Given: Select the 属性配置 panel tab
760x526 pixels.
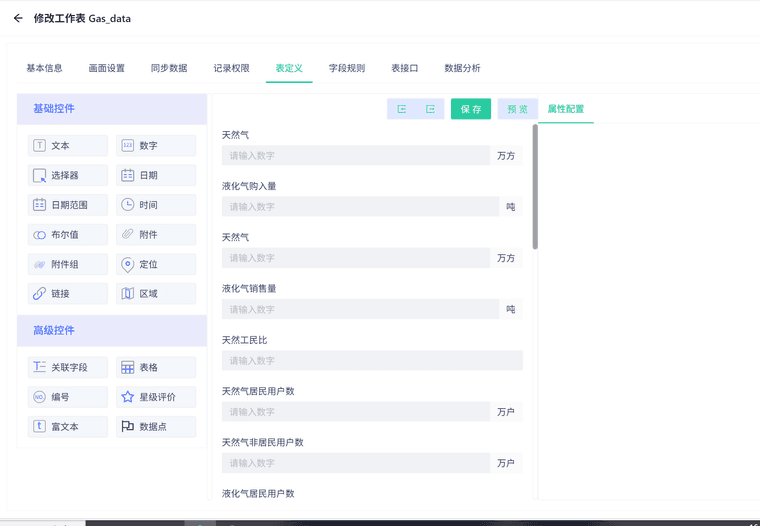Looking at the screenshot, I should 566,109.
